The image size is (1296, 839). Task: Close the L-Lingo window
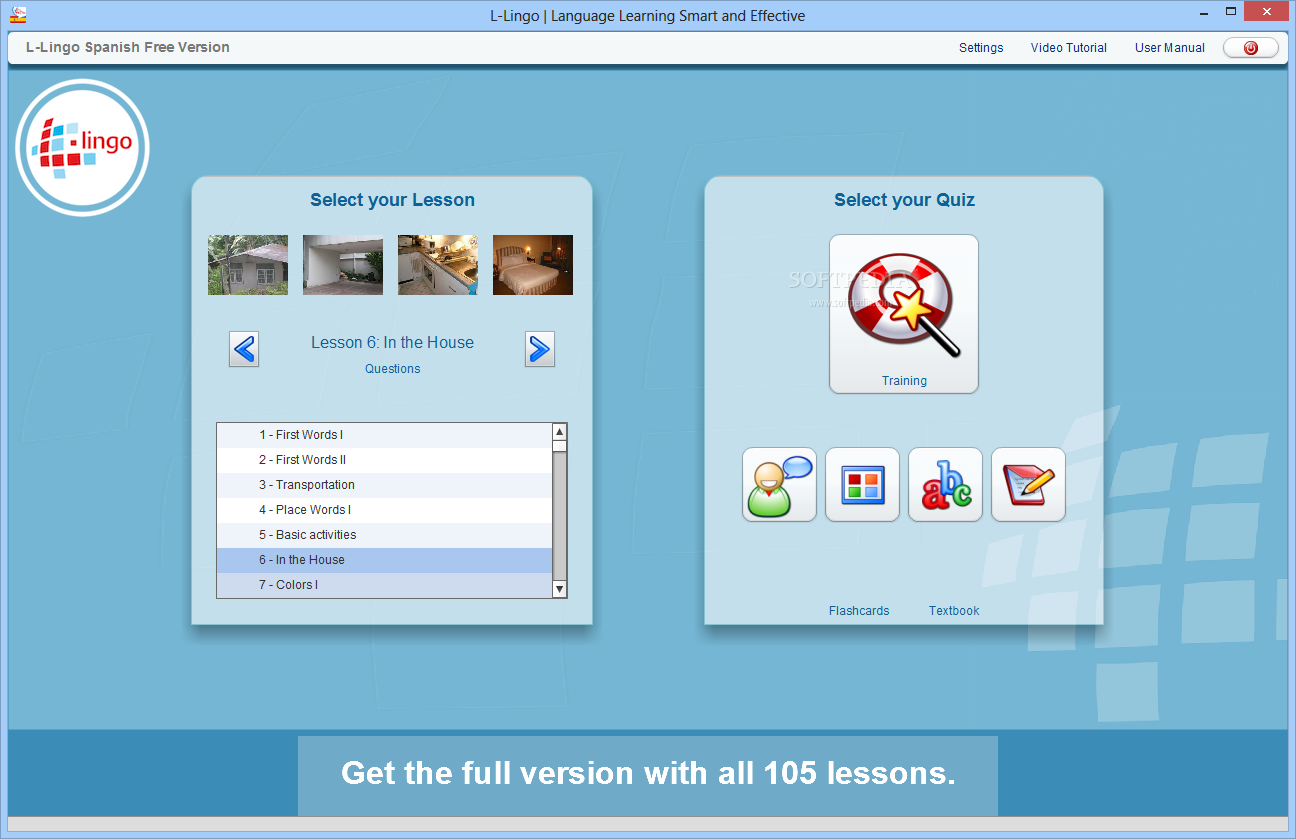(x=1267, y=12)
